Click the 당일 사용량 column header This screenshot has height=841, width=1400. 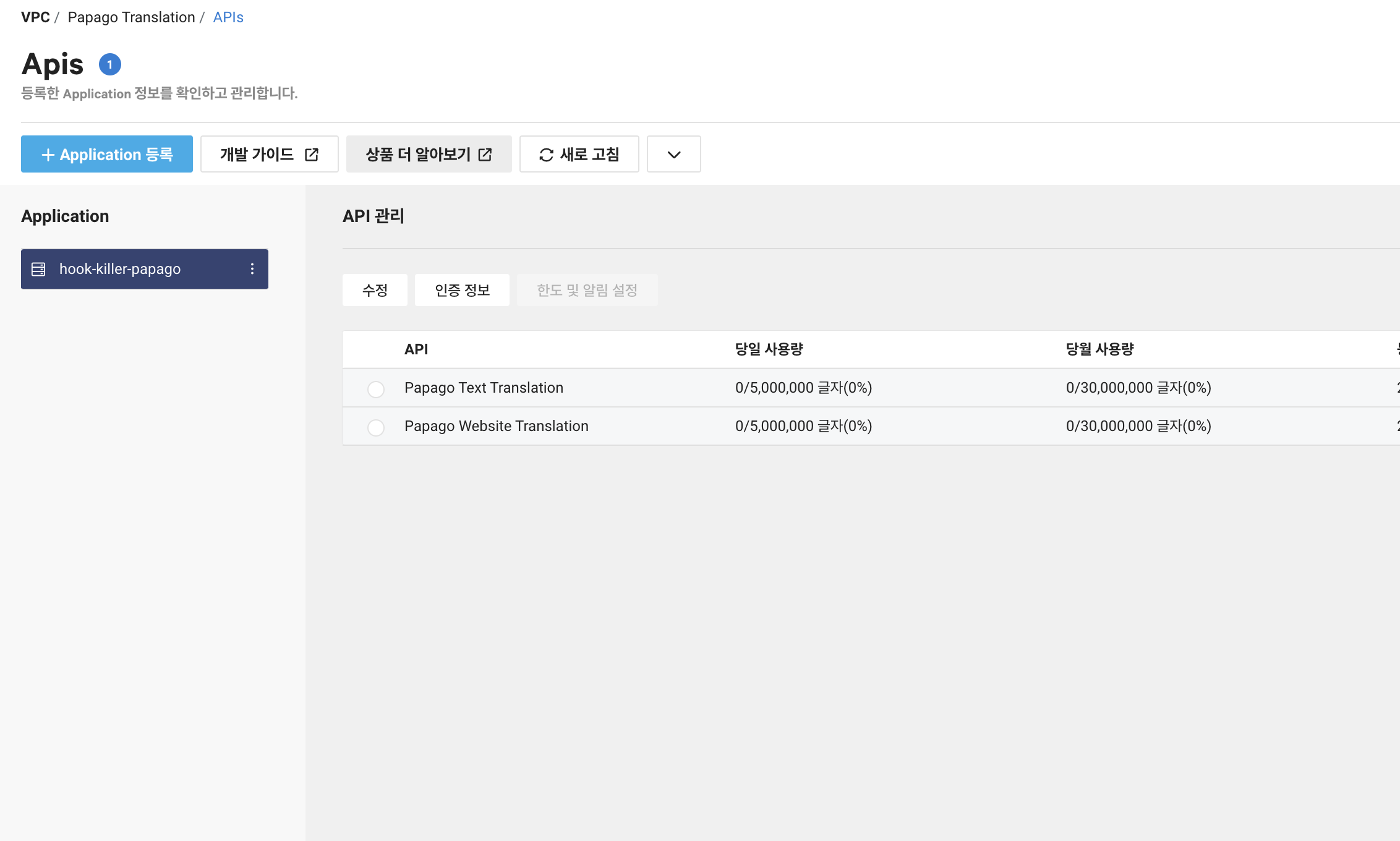point(769,349)
